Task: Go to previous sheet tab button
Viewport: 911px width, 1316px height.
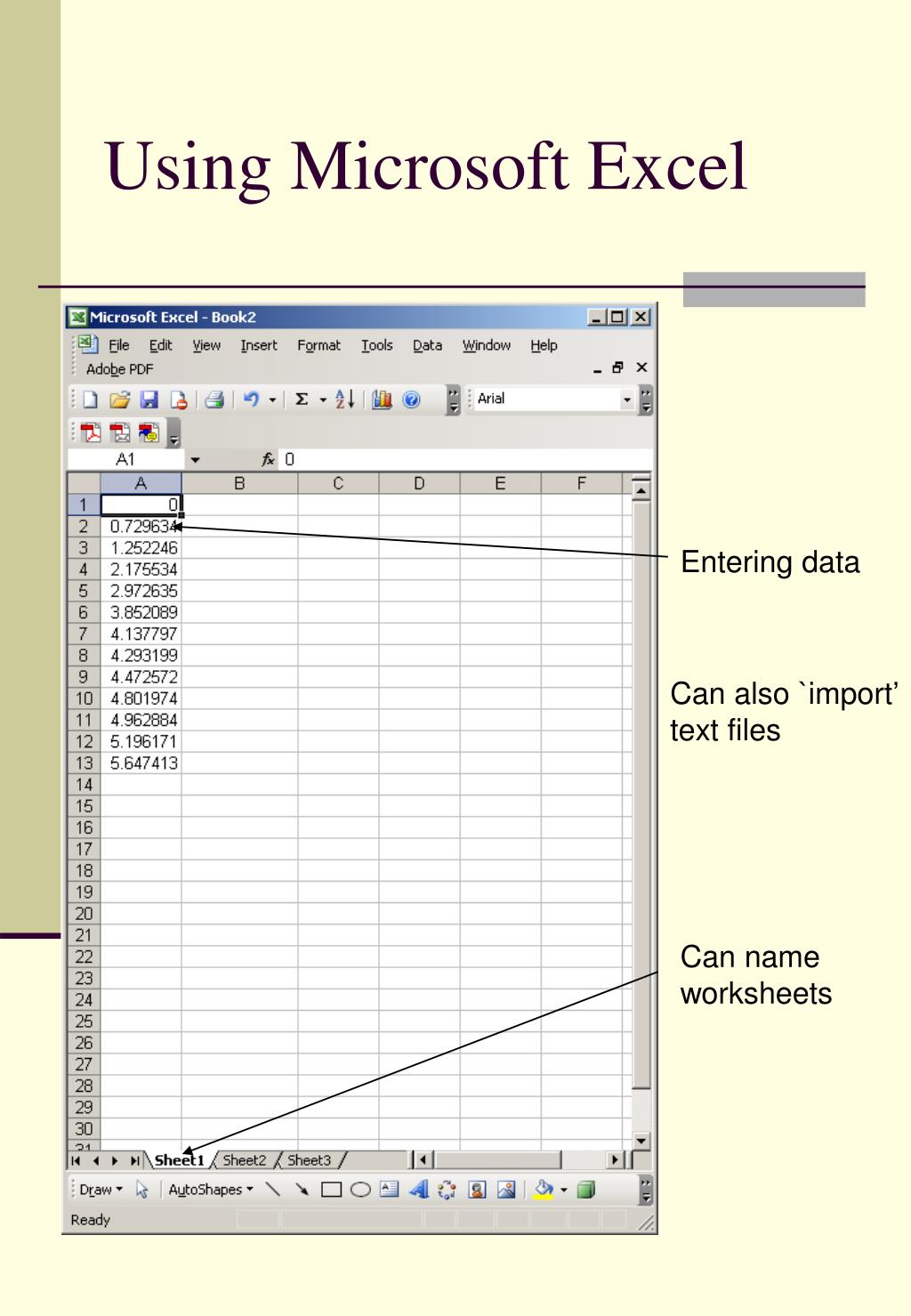Action: (95, 1160)
